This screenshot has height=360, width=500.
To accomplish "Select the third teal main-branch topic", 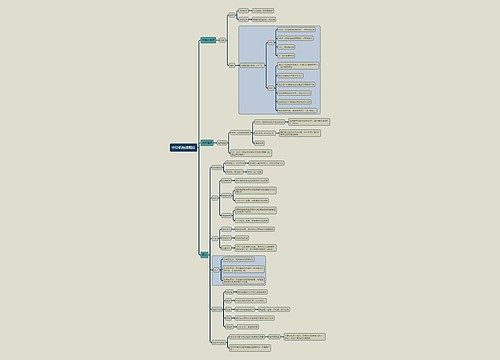I will [x=204, y=255].
